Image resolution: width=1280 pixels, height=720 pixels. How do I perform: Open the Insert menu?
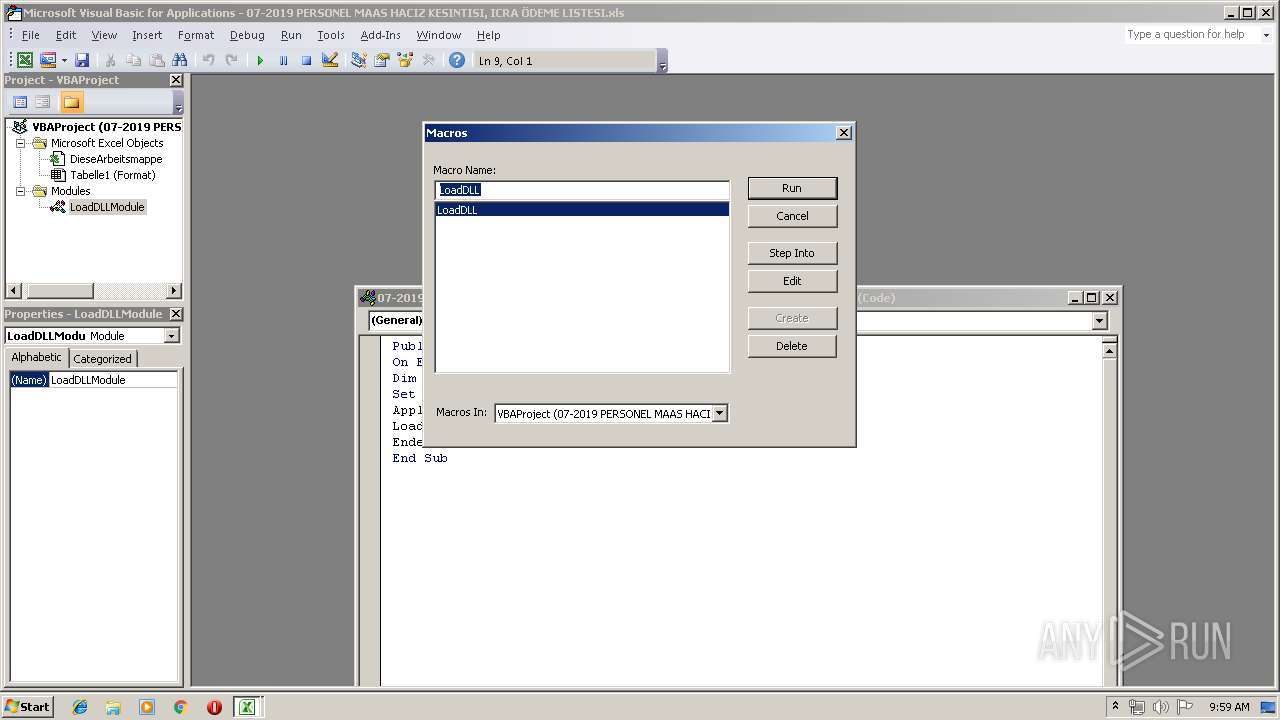coord(147,35)
